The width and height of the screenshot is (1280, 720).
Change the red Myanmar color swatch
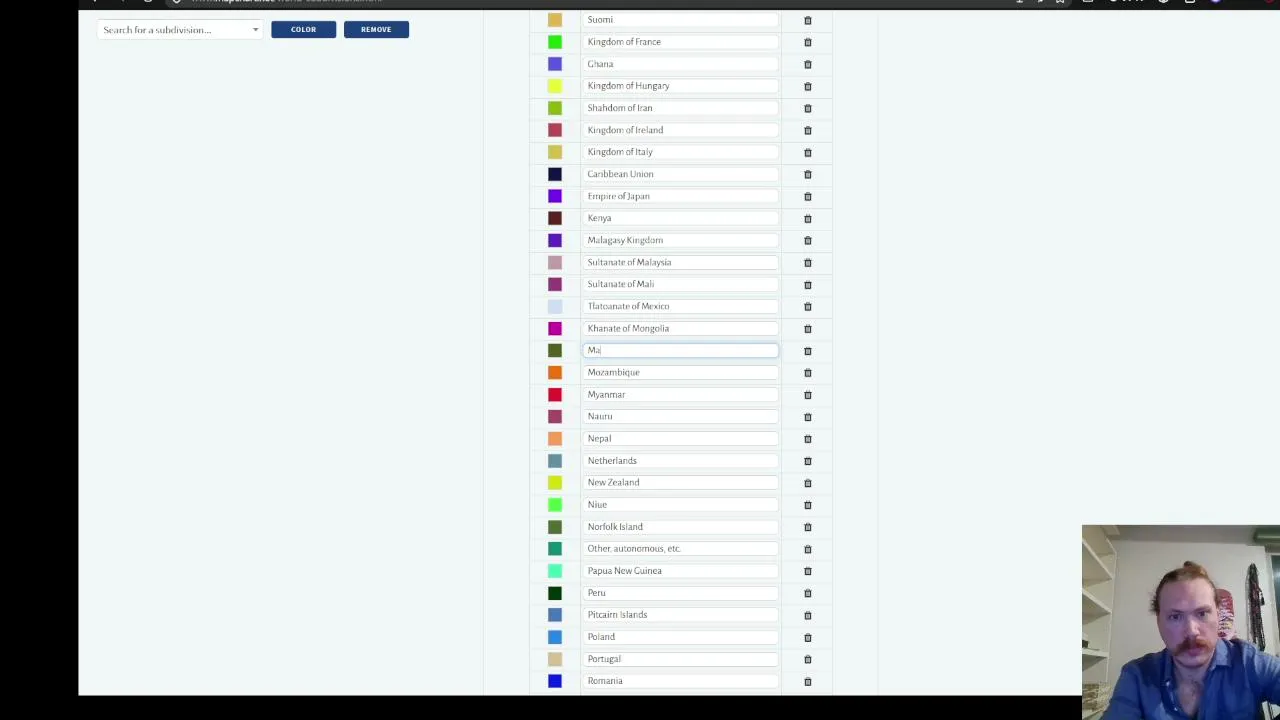pyautogui.click(x=555, y=394)
